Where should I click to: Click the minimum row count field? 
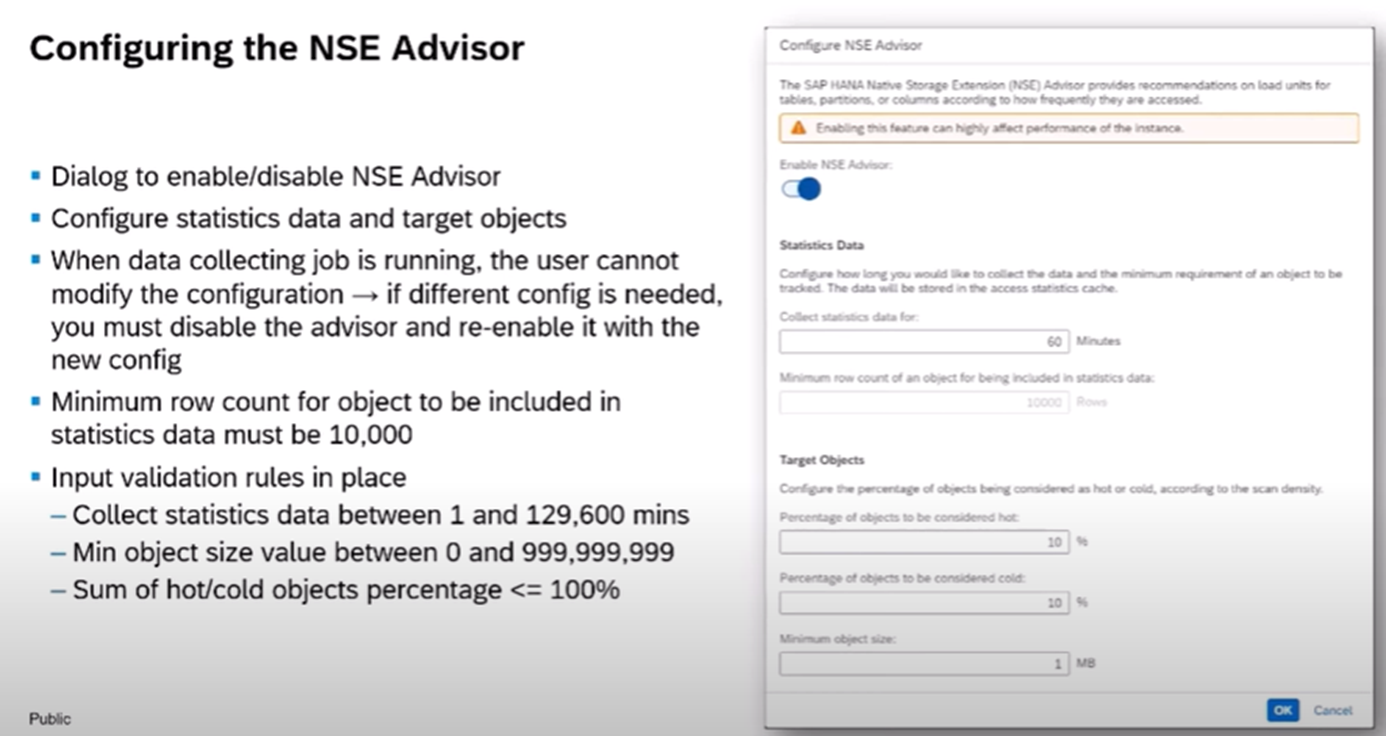click(x=924, y=402)
